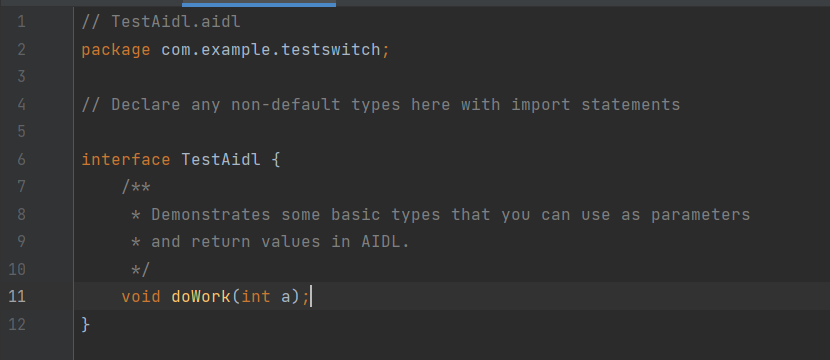830x360 pixels.
Task: Click line number 12 in the gutter
Action: point(17,324)
